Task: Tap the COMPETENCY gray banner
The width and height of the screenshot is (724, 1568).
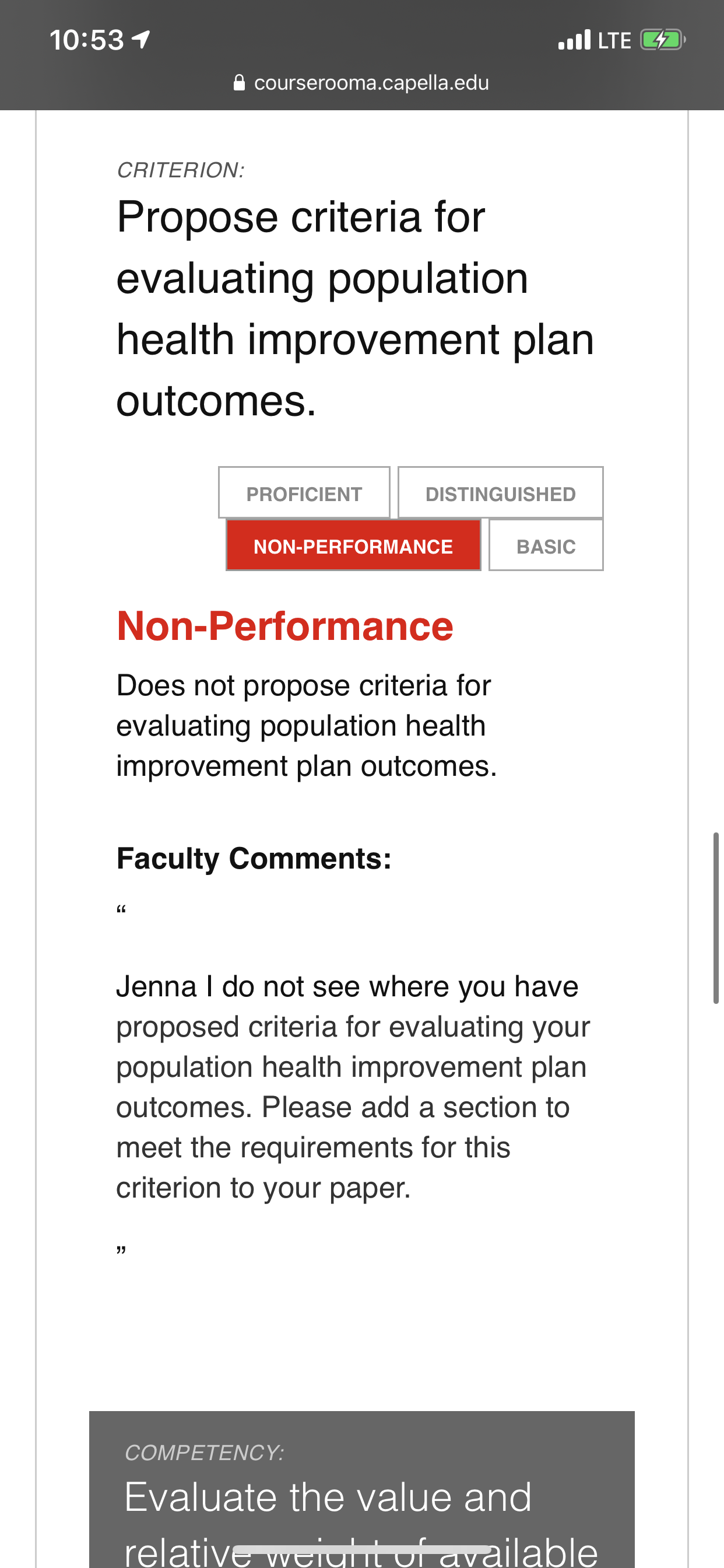Action: (362, 1489)
